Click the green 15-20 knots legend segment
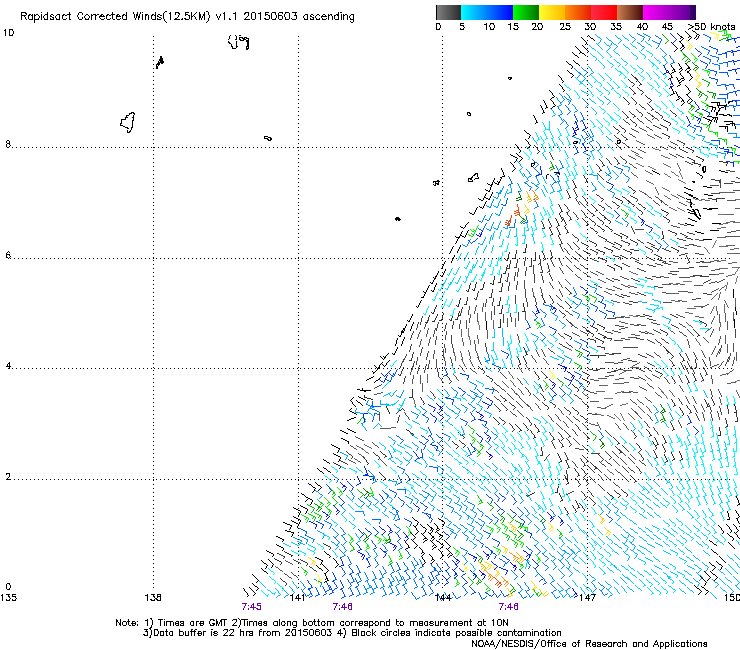This screenshot has height=650, width=740. tap(525, 12)
